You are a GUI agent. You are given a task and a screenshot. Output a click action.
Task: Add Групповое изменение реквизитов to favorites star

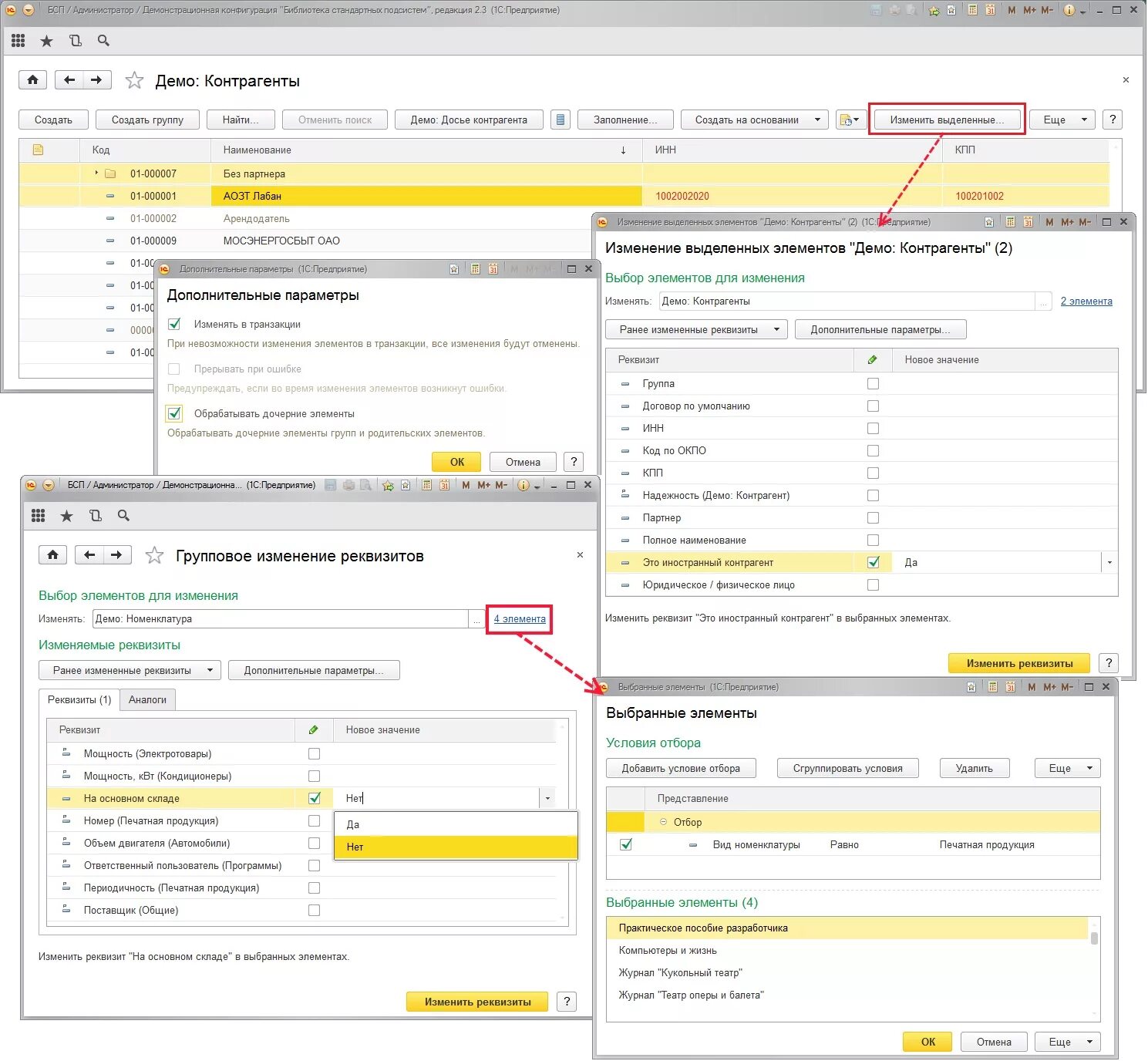coord(154,555)
